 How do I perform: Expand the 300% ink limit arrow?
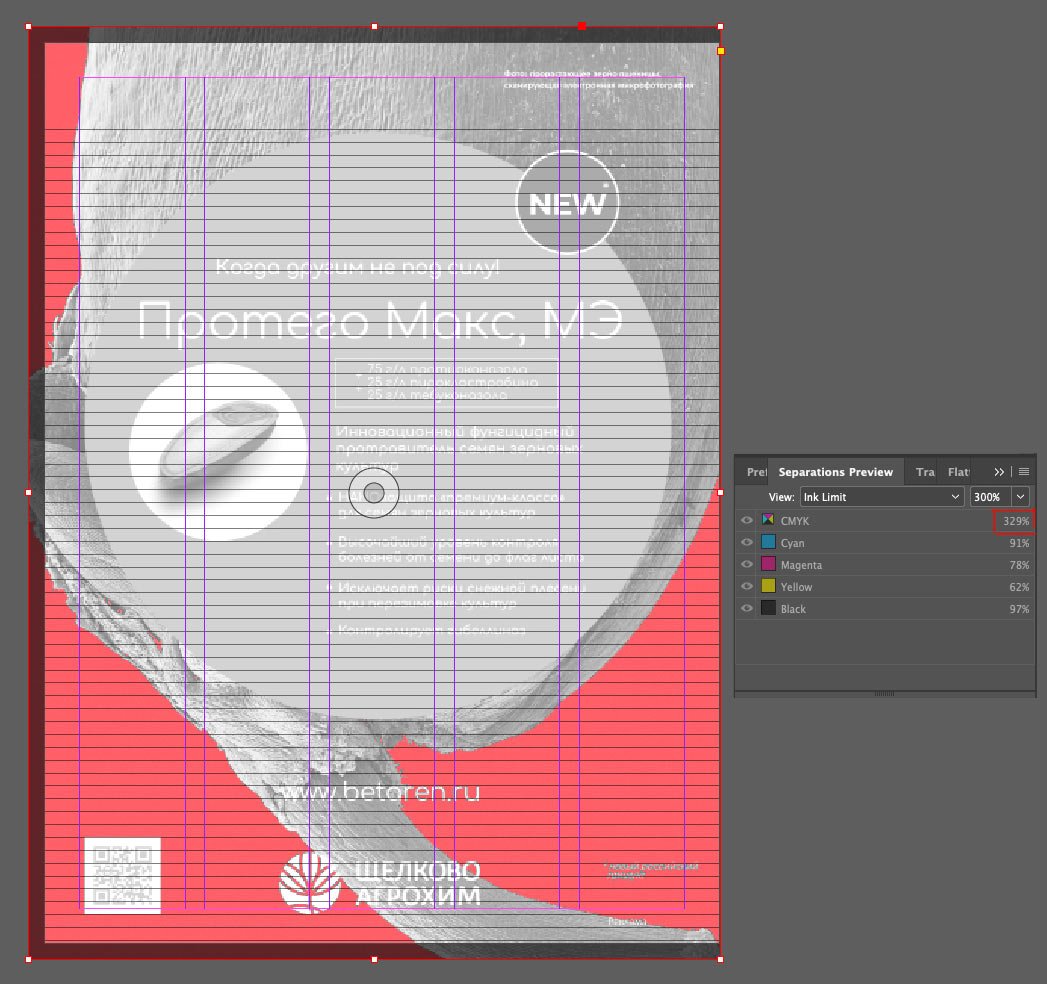point(1020,497)
